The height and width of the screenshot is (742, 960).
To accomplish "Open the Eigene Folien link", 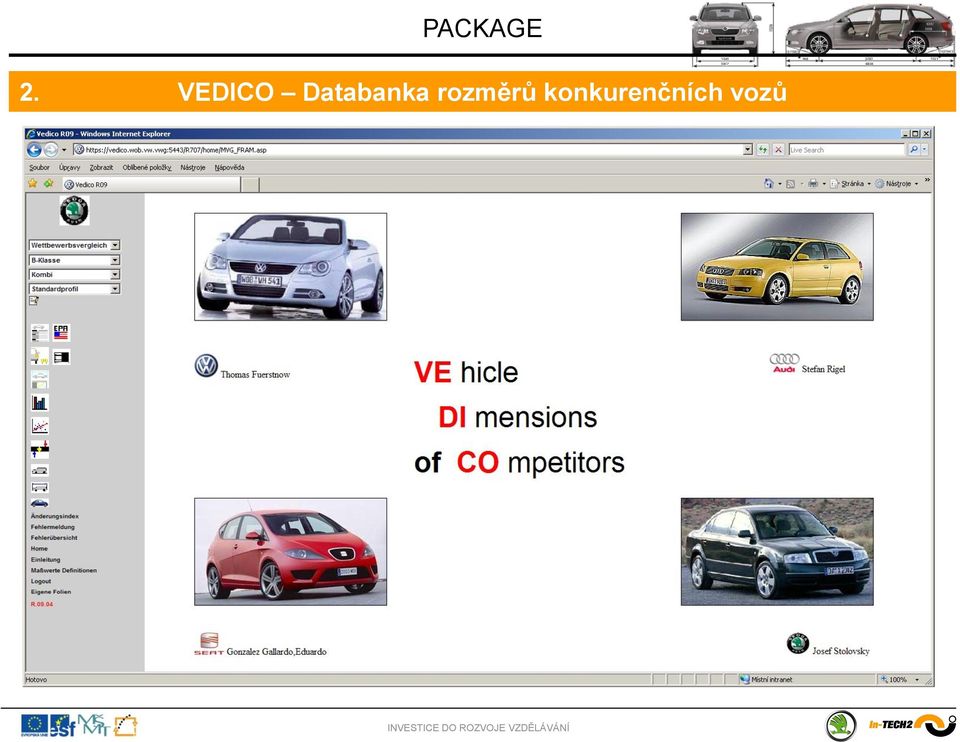I will tap(51, 592).
